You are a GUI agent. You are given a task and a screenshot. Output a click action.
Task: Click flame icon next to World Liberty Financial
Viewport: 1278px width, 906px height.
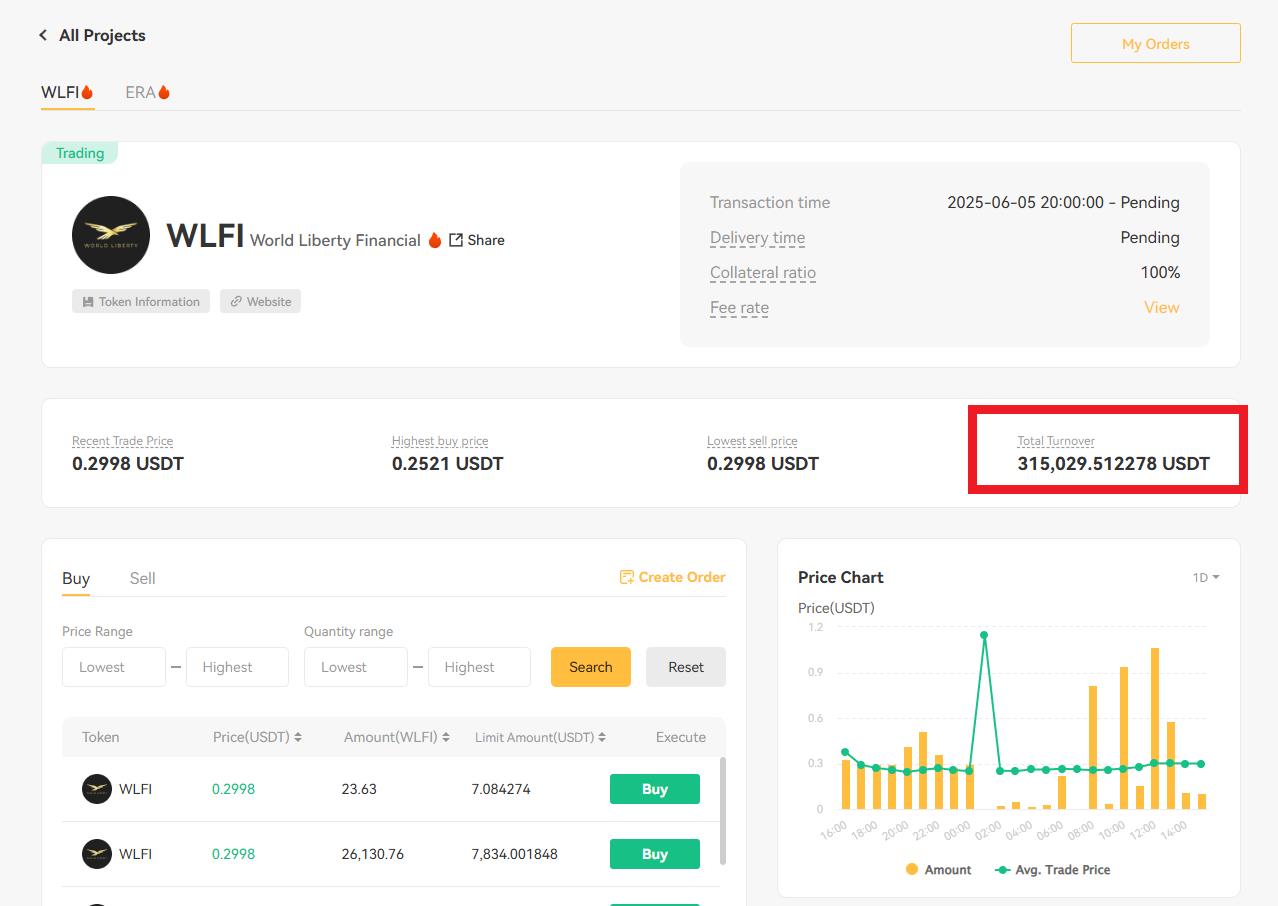(x=435, y=240)
